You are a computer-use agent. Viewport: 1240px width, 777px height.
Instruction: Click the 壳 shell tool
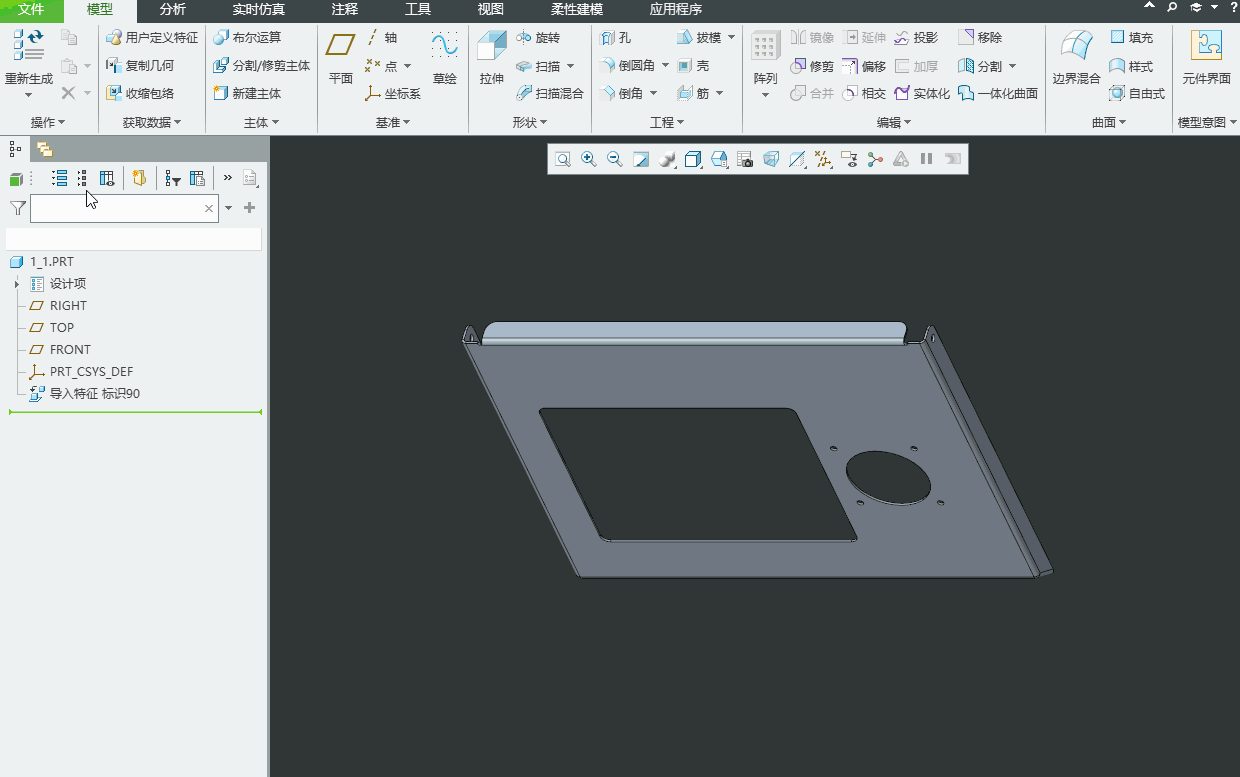pyautogui.click(x=693, y=66)
